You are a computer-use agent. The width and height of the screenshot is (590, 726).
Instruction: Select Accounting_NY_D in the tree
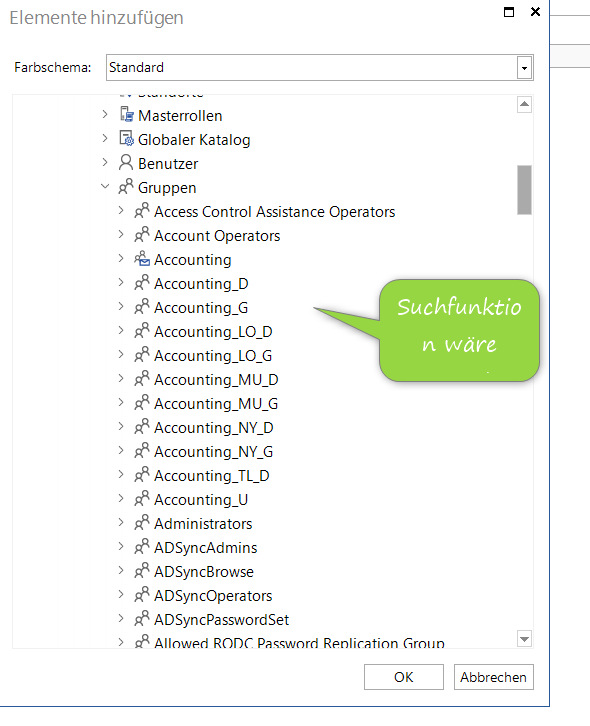213,428
